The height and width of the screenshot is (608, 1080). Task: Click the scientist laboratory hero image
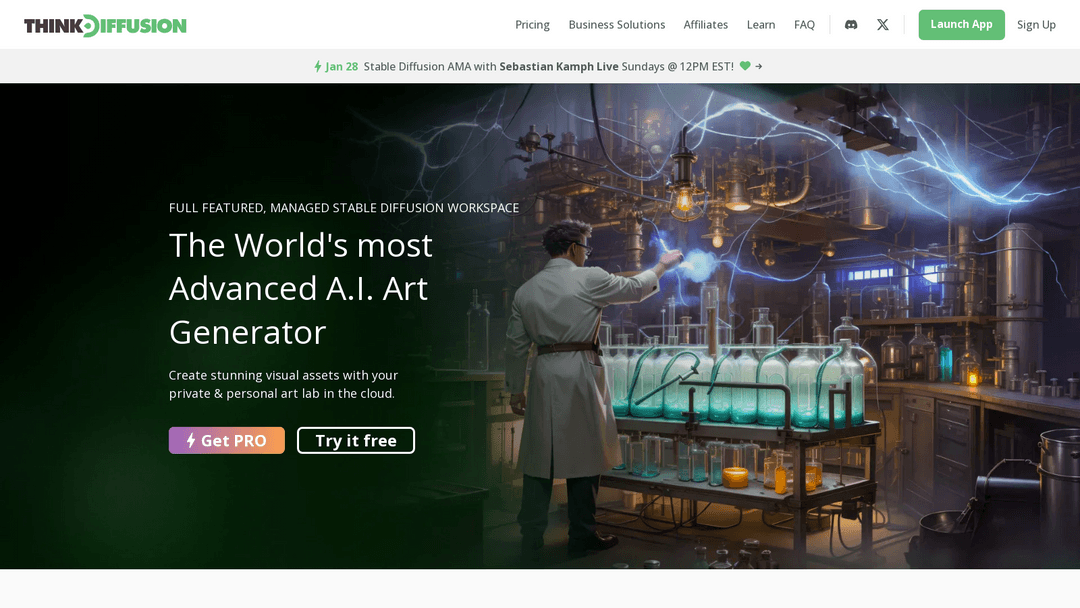pyautogui.click(x=760, y=330)
